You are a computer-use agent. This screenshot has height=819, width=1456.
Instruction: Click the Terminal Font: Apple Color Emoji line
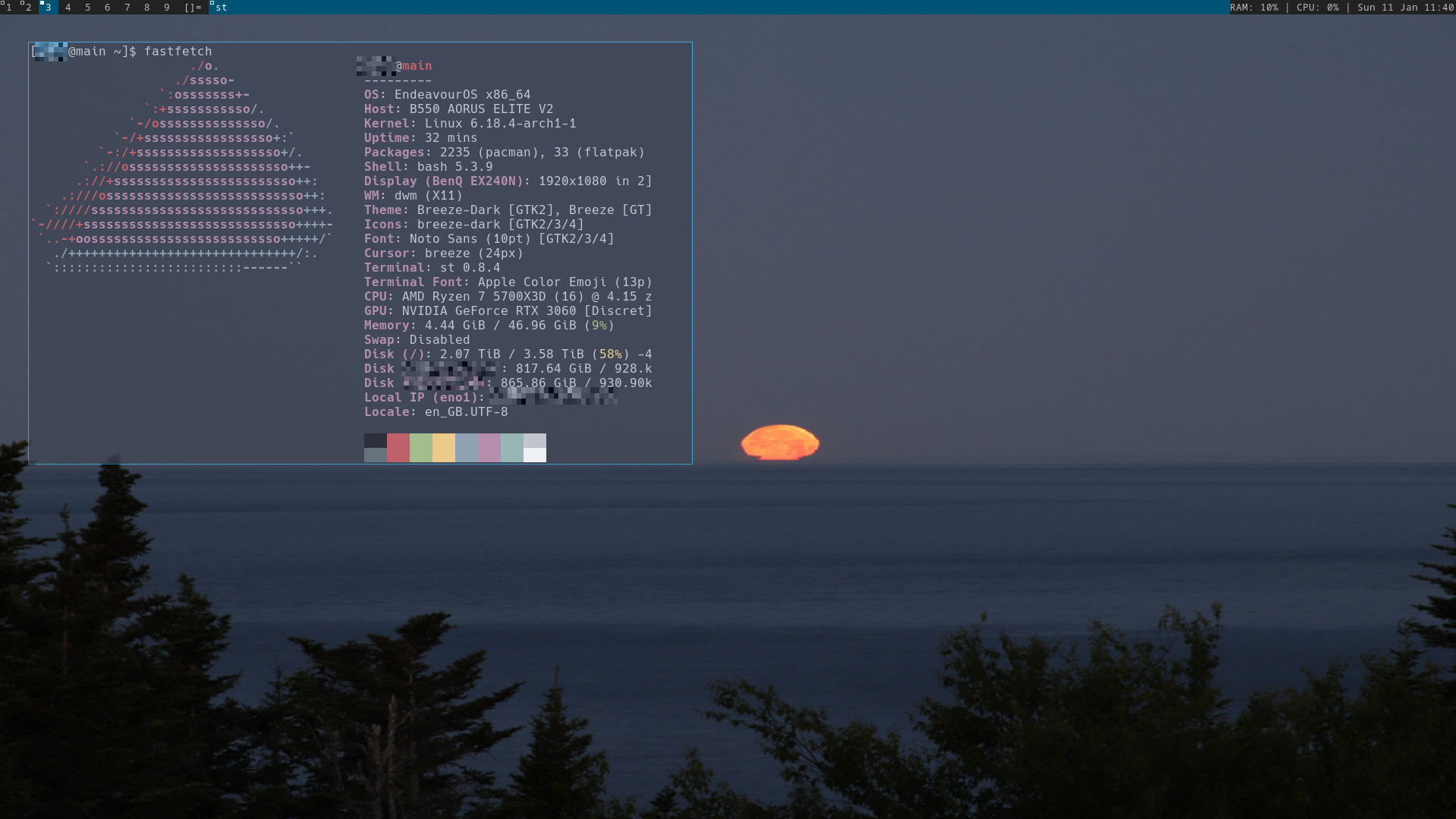[508, 282]
